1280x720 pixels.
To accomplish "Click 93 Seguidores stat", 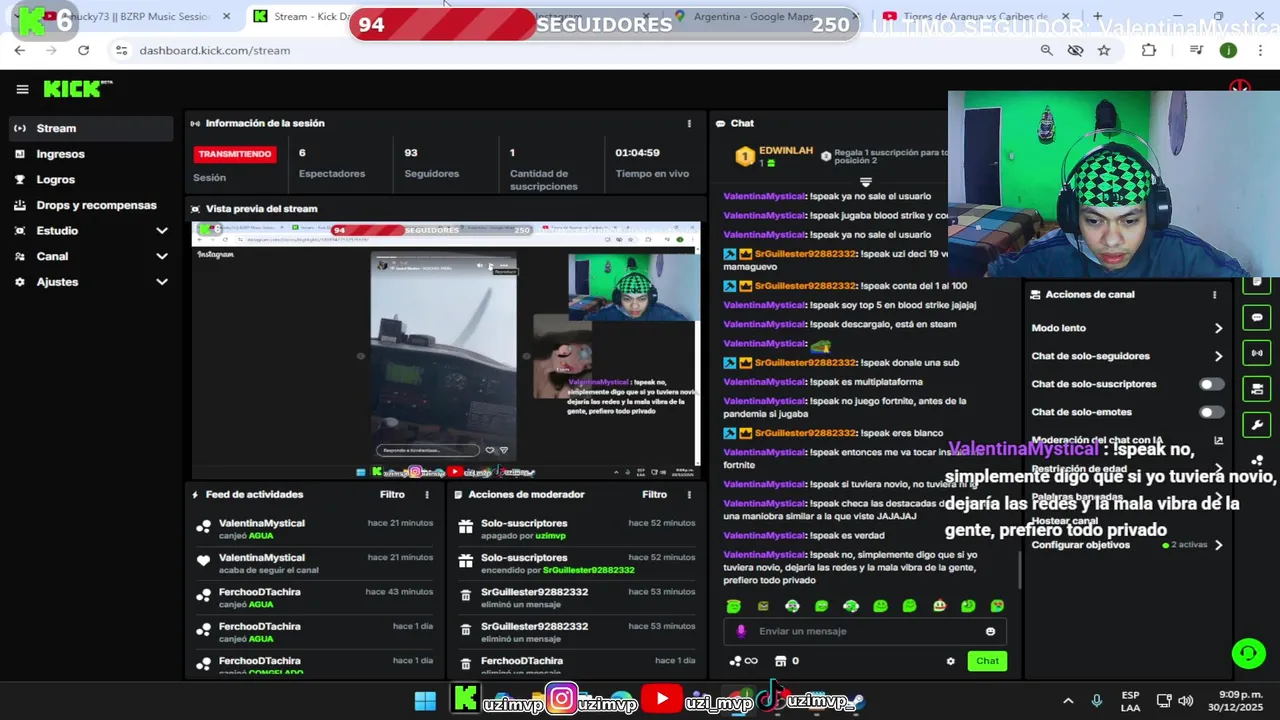I will point(431,163).
